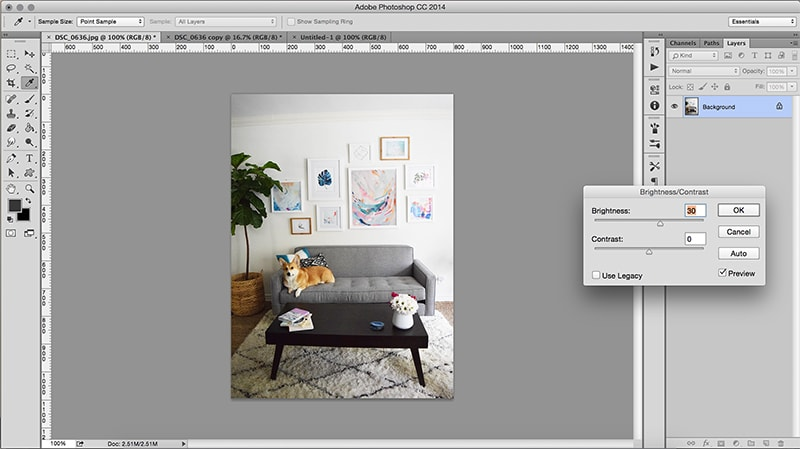Select the Custom Shape tool
This screenshot has height=449, width=800.
coord(29,173)
